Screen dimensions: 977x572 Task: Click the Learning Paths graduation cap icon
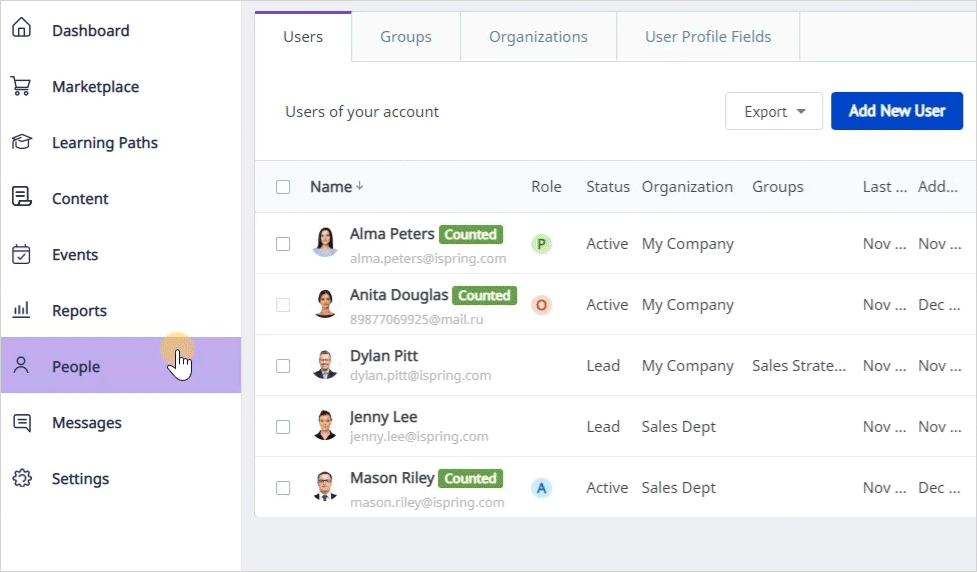[21, 143]
